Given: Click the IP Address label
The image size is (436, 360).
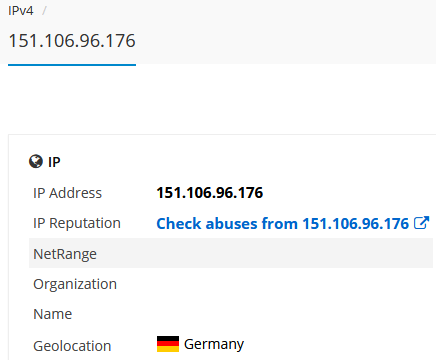Looking at the screenshot, I should pyautogui.click(x=67, y=193).
